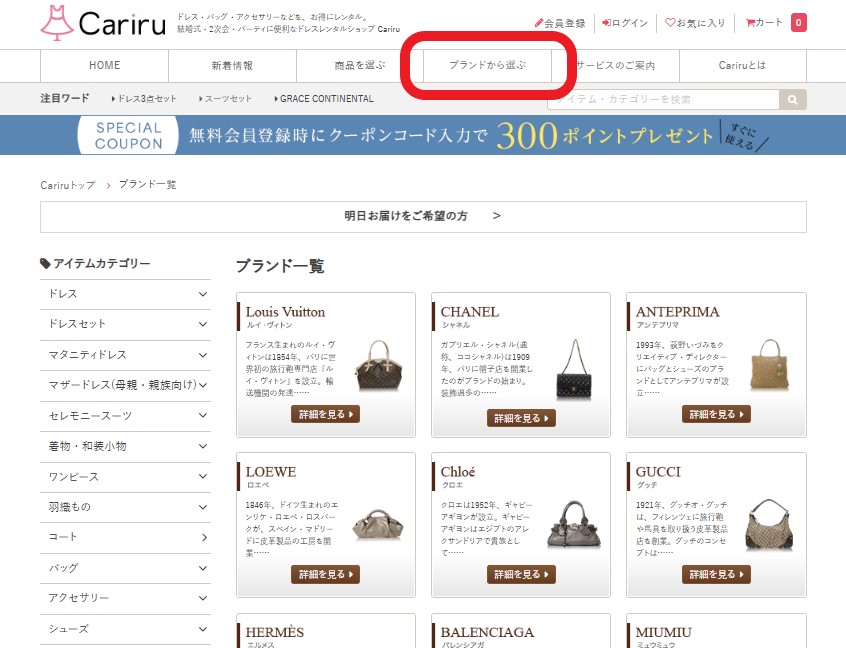846x648 pixels.
Task: Open 明日お届けをご希望の方 link
Action: [423, 217]
